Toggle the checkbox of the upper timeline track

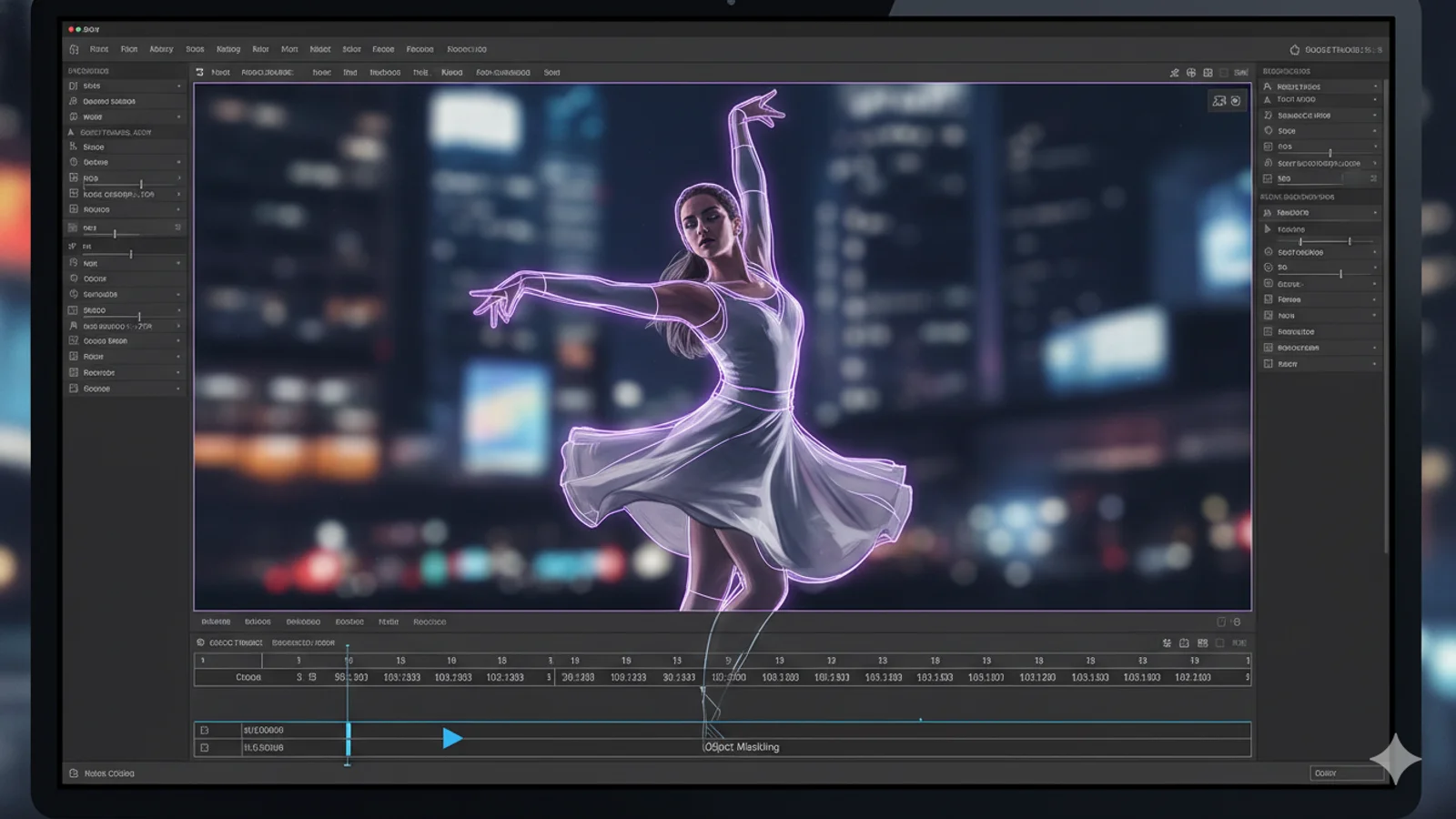[205, 730]
